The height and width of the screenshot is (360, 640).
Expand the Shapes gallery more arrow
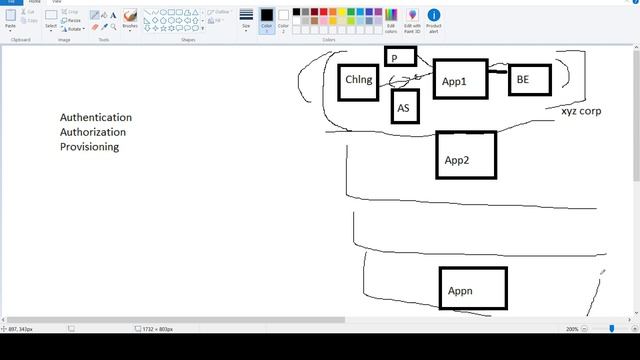tap(202, 28)
